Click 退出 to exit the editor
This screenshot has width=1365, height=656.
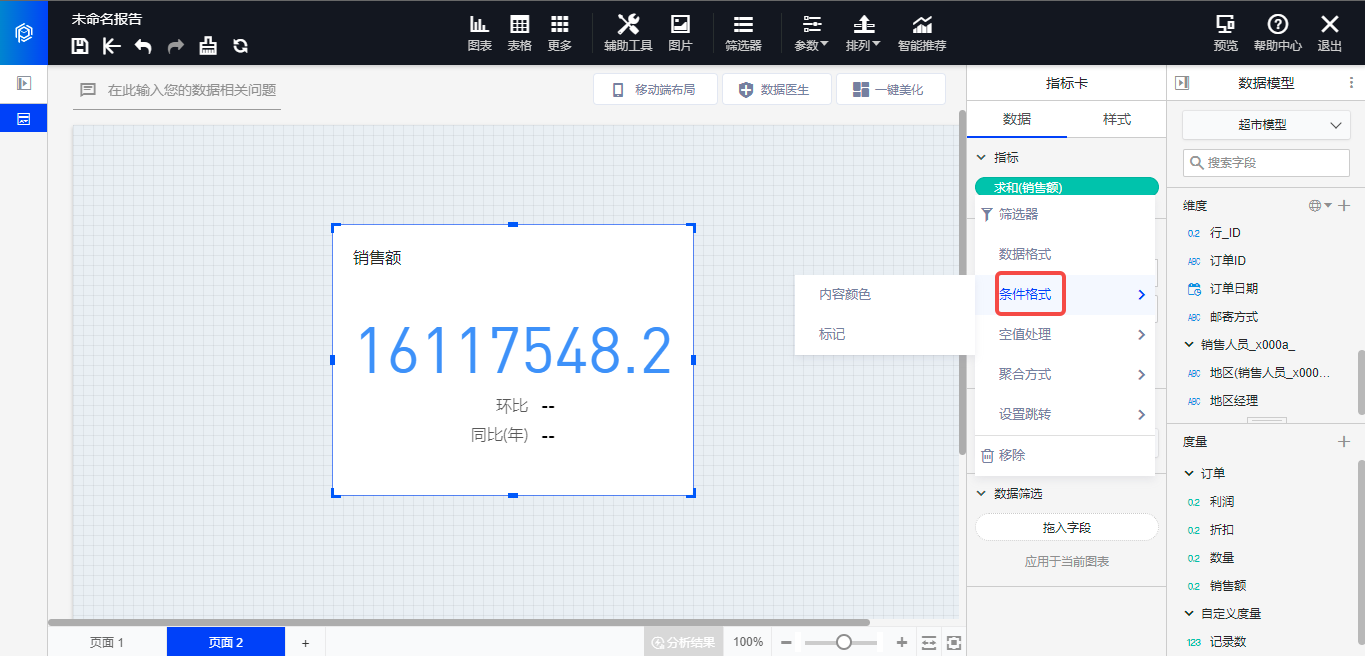pyautogui.click(x=1330, y=33)
